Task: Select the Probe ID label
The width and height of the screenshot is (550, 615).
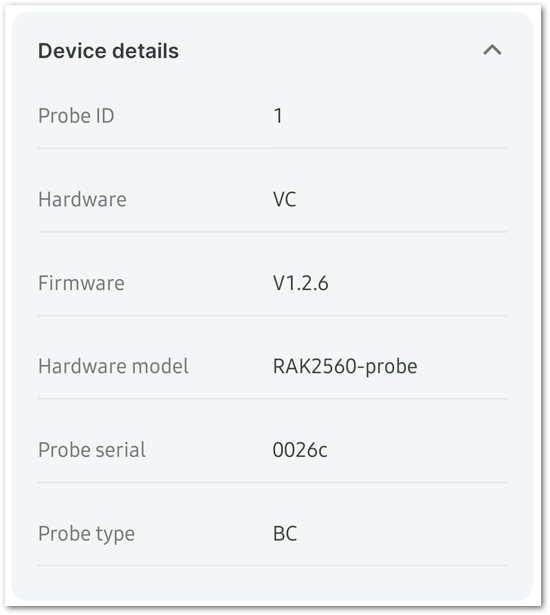Action: (76, 116)
